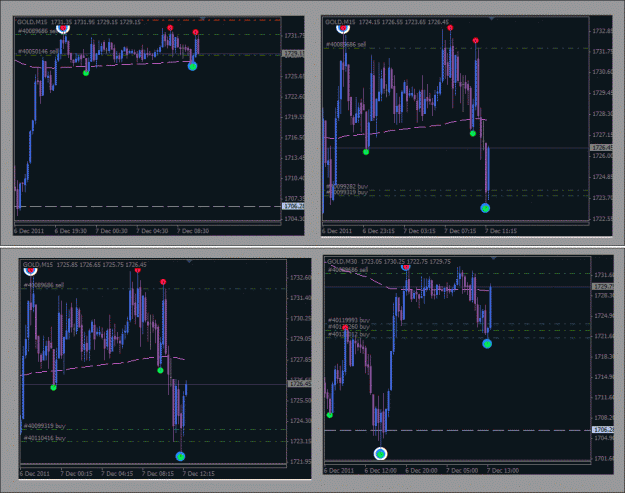The width and height of the screenshot is (625, 493).
Task: Click the 7 Dec 12:15 time label
Action: [199, 474]
